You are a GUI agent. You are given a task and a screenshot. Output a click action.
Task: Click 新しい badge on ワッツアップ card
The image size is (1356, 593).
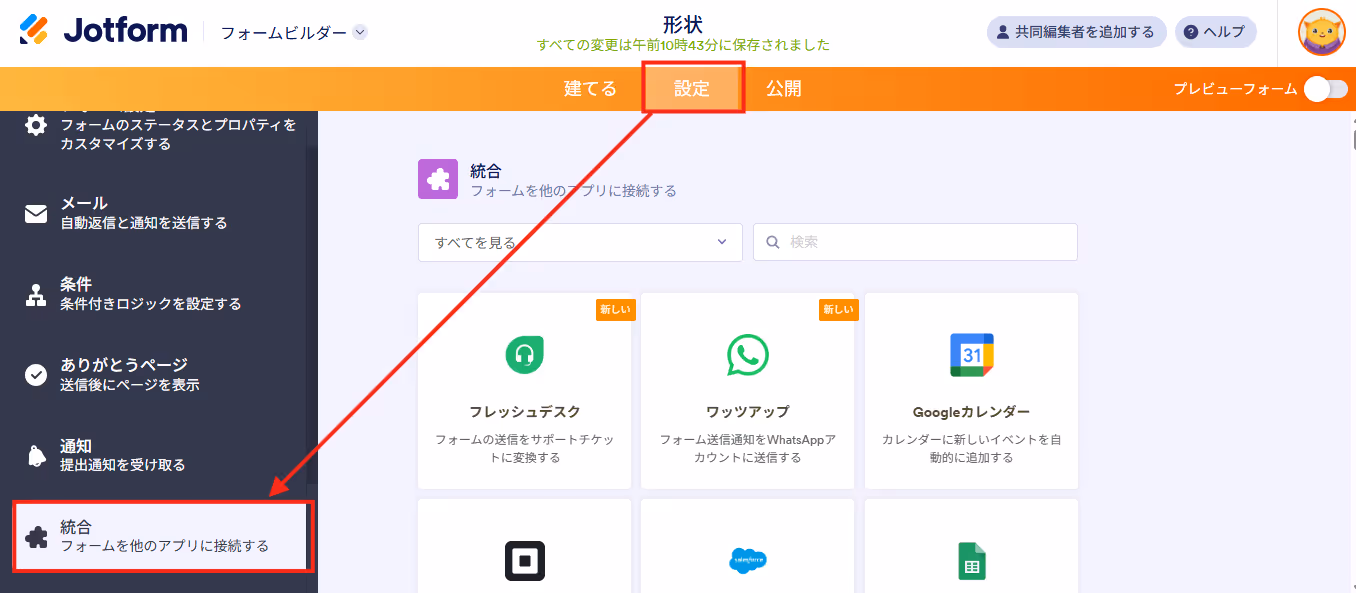(x=838, y=310)
